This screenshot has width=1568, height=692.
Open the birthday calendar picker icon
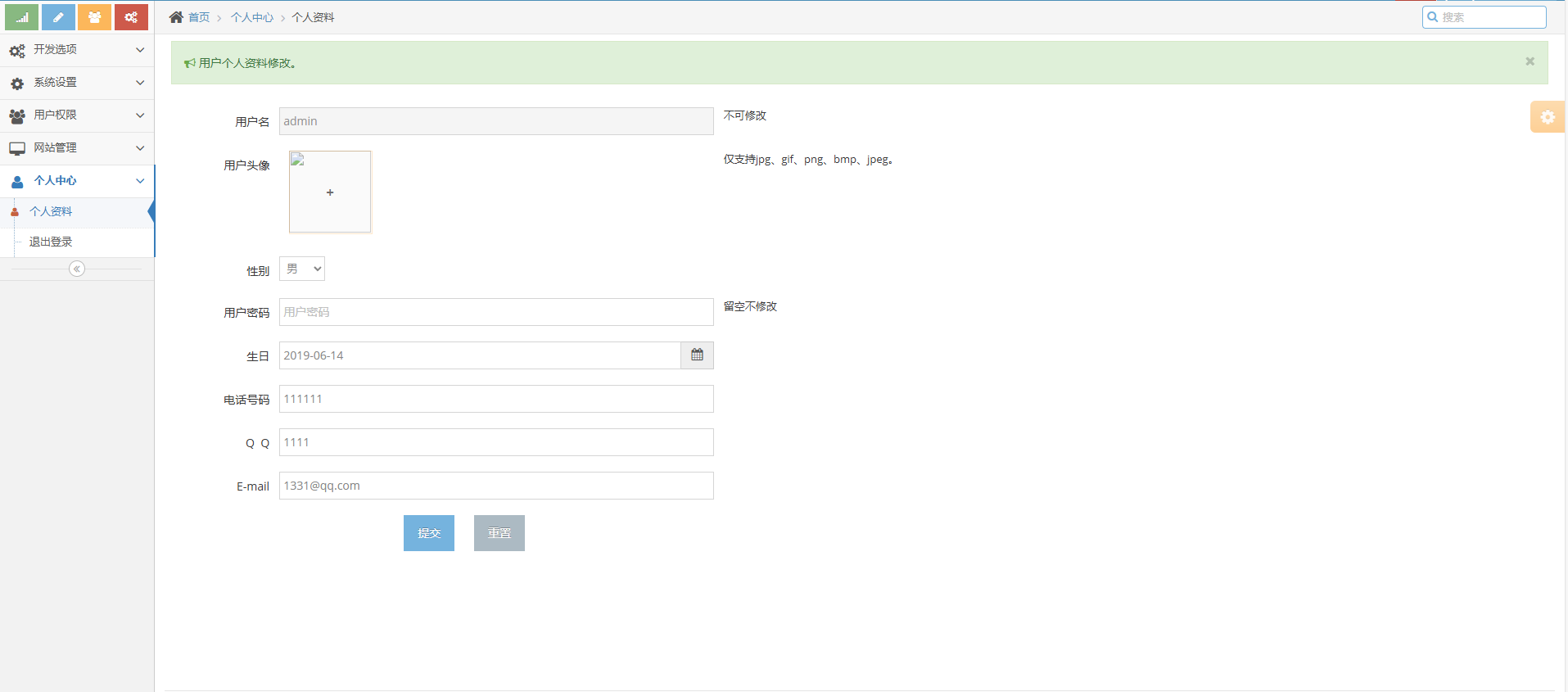coord(697,355)
